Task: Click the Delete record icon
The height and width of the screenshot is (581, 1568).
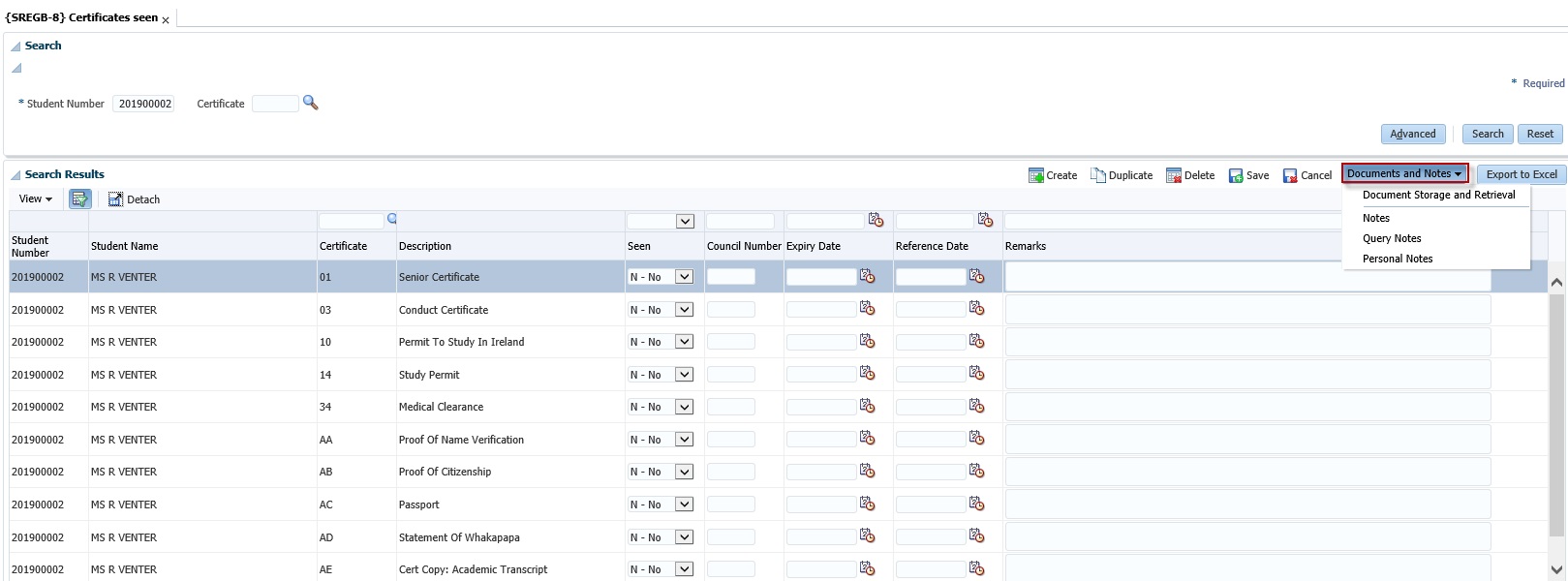Action: point(1173,175)
